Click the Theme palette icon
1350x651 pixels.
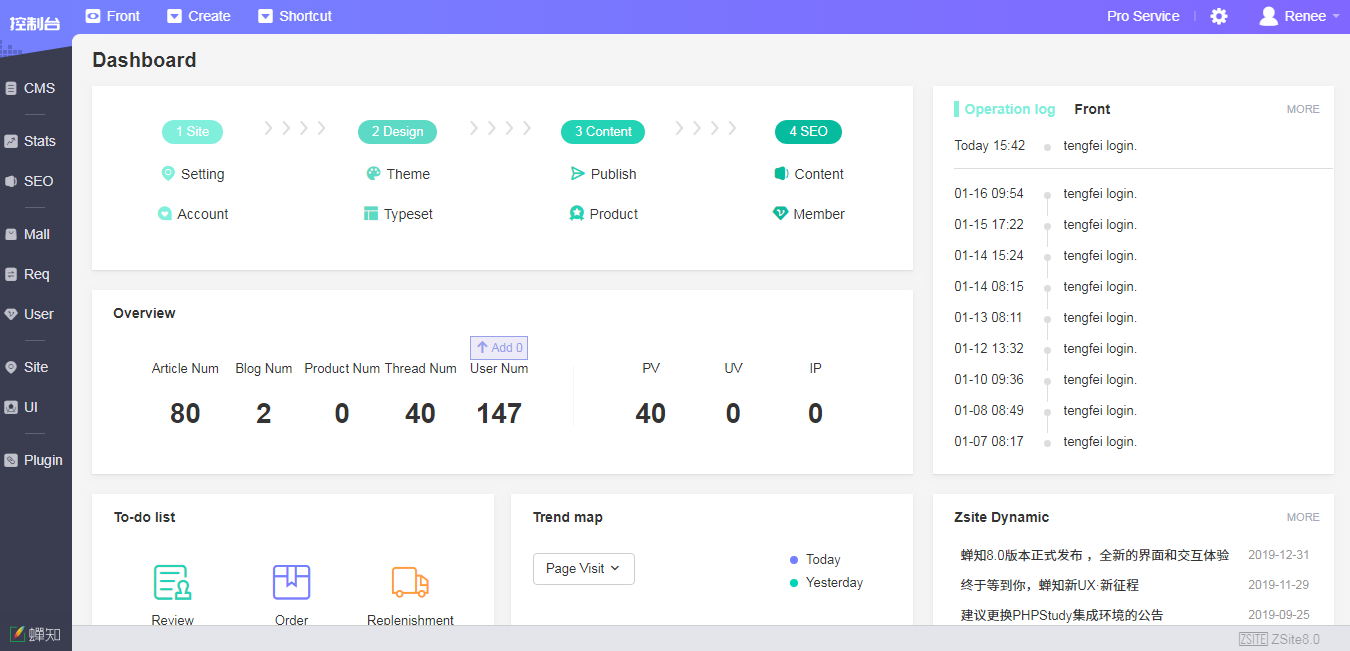click(x=373, y=174)
